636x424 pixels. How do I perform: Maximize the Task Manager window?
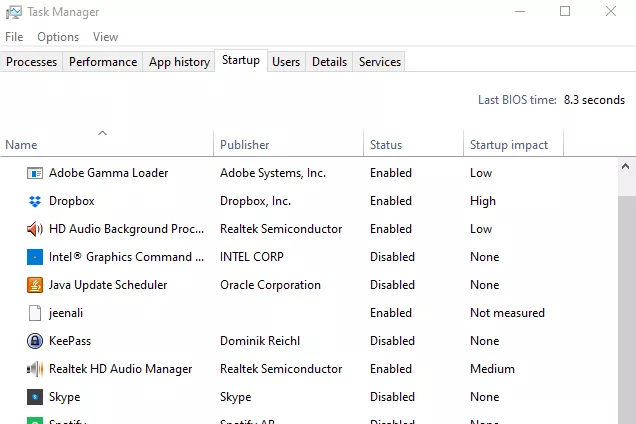pos(565,11)
